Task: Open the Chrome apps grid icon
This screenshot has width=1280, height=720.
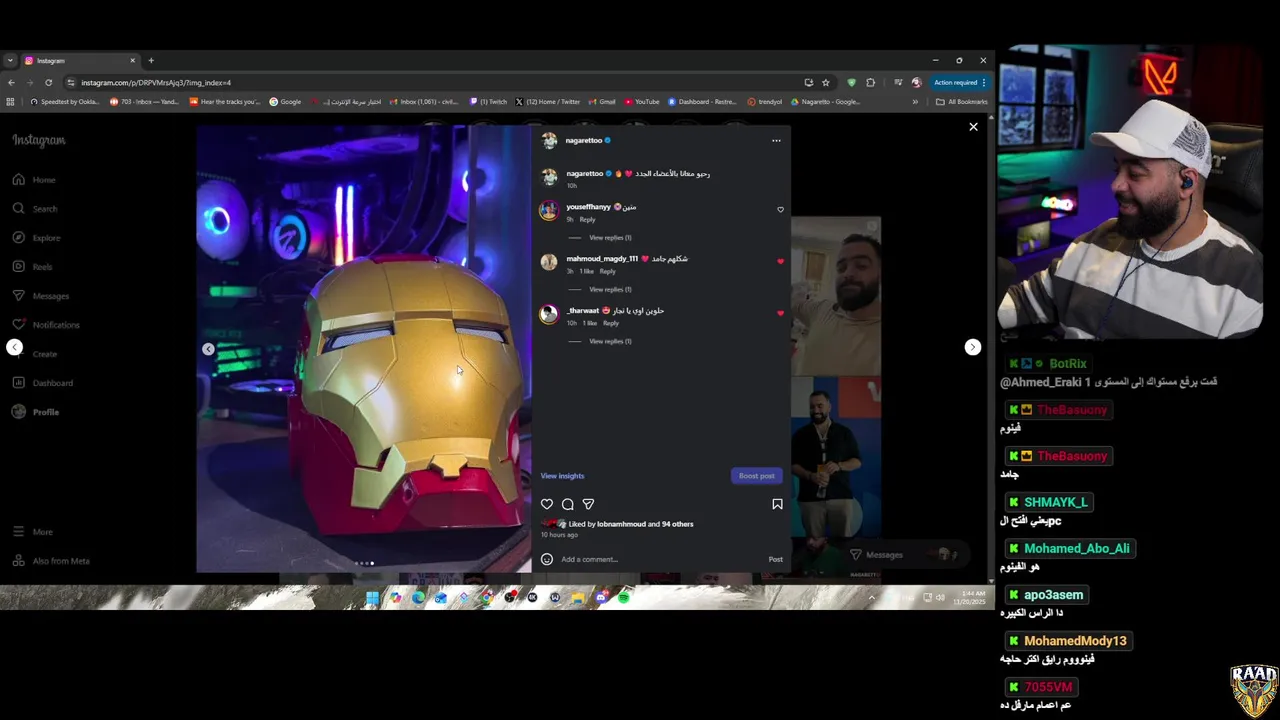Action: (11, 102)
